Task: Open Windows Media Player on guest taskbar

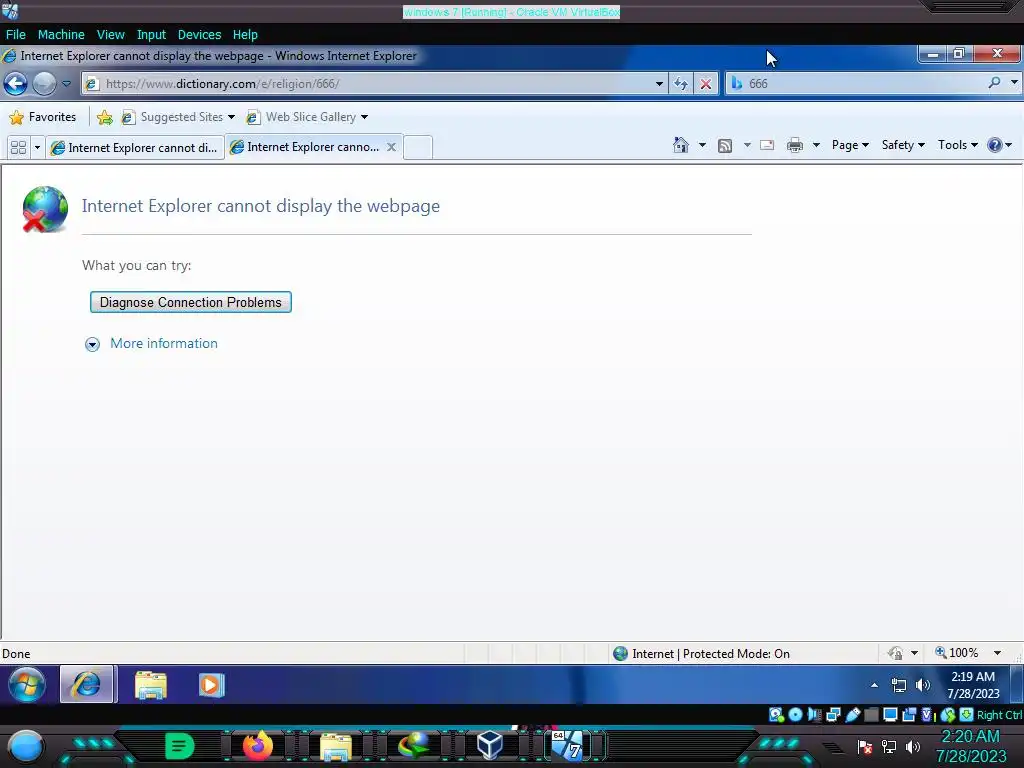Action: tap(210, 685)
